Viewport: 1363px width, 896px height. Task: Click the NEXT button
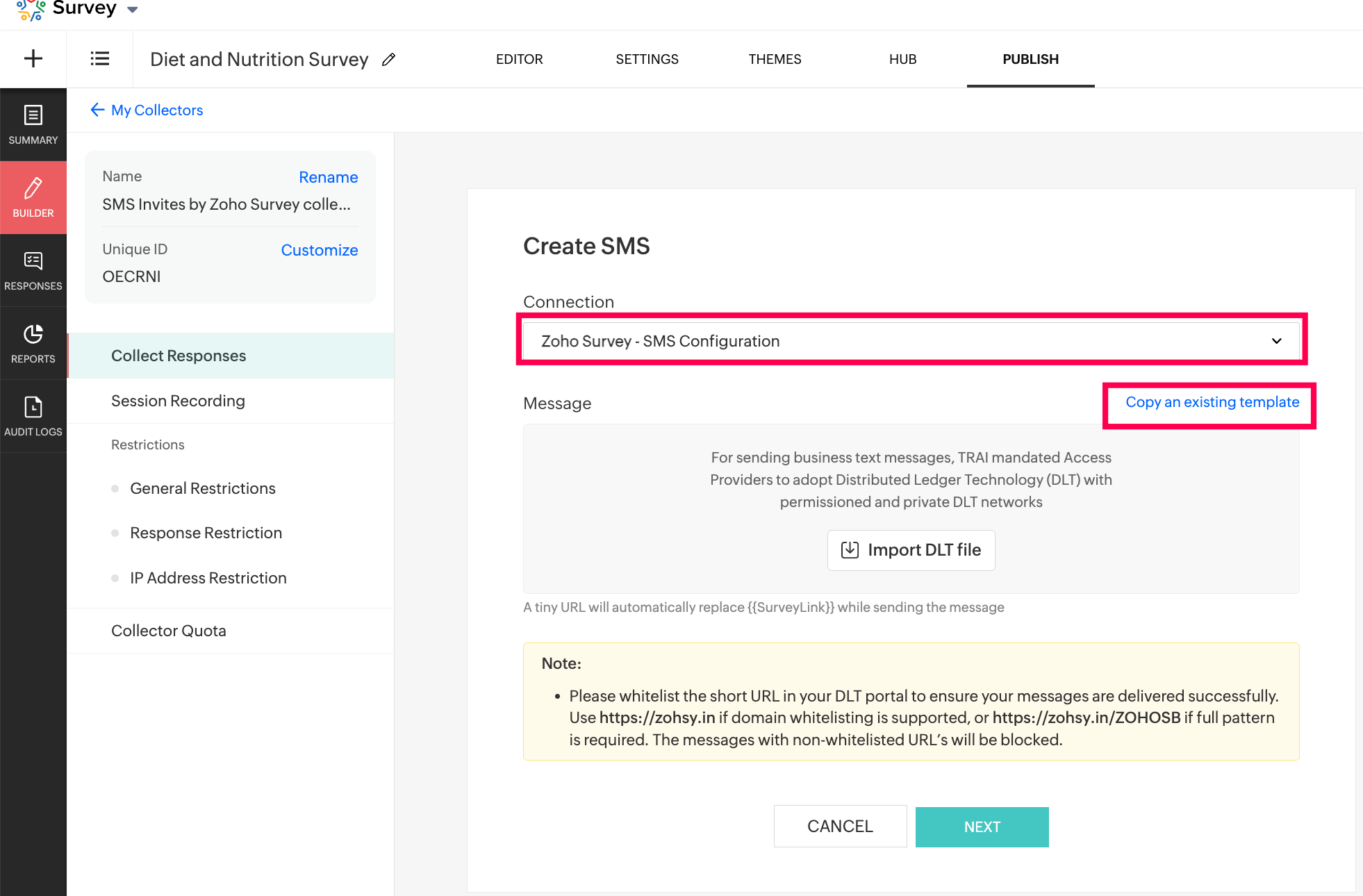[x=982, y=827]
